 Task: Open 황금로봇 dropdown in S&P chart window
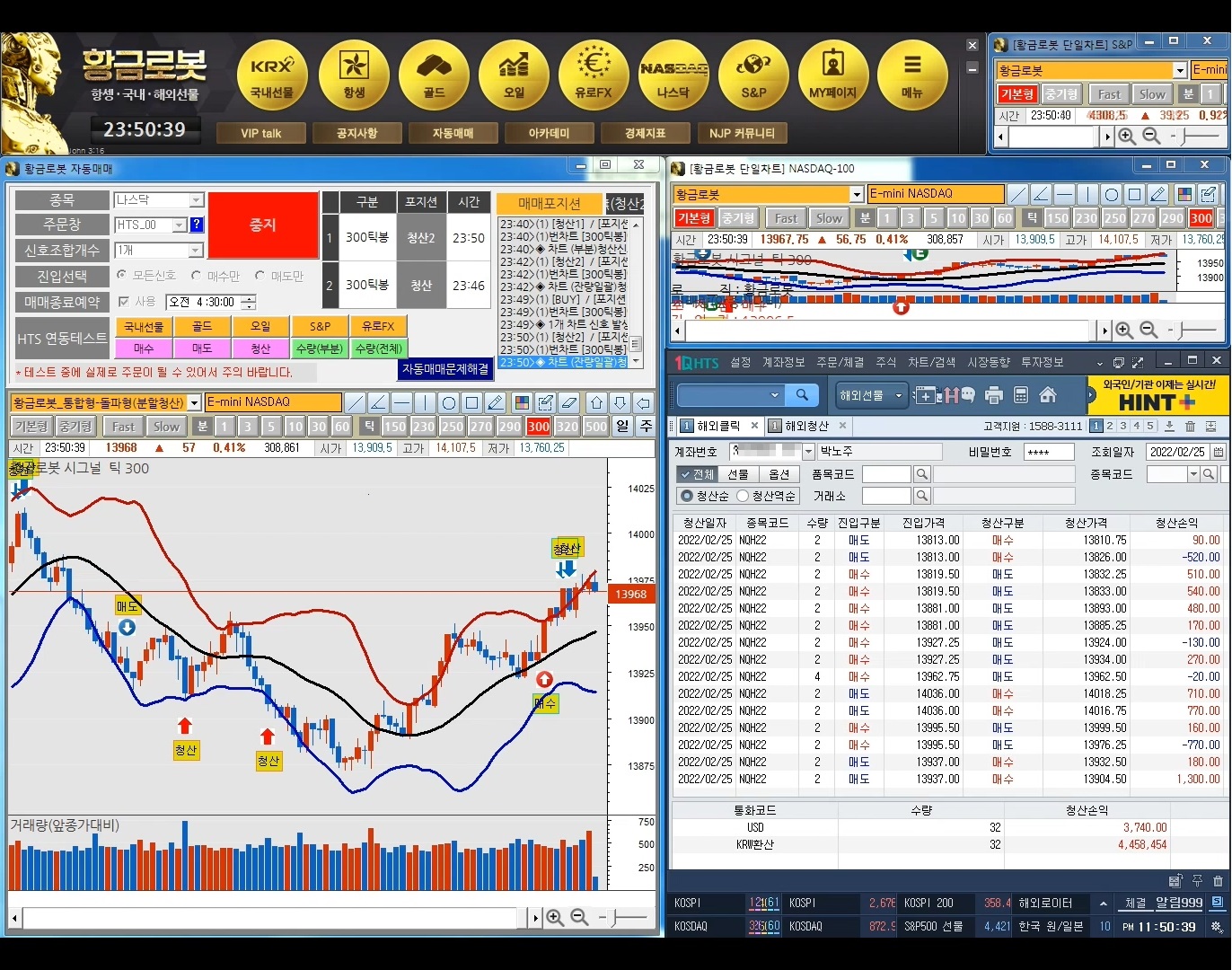click(x=1180, y=70)
